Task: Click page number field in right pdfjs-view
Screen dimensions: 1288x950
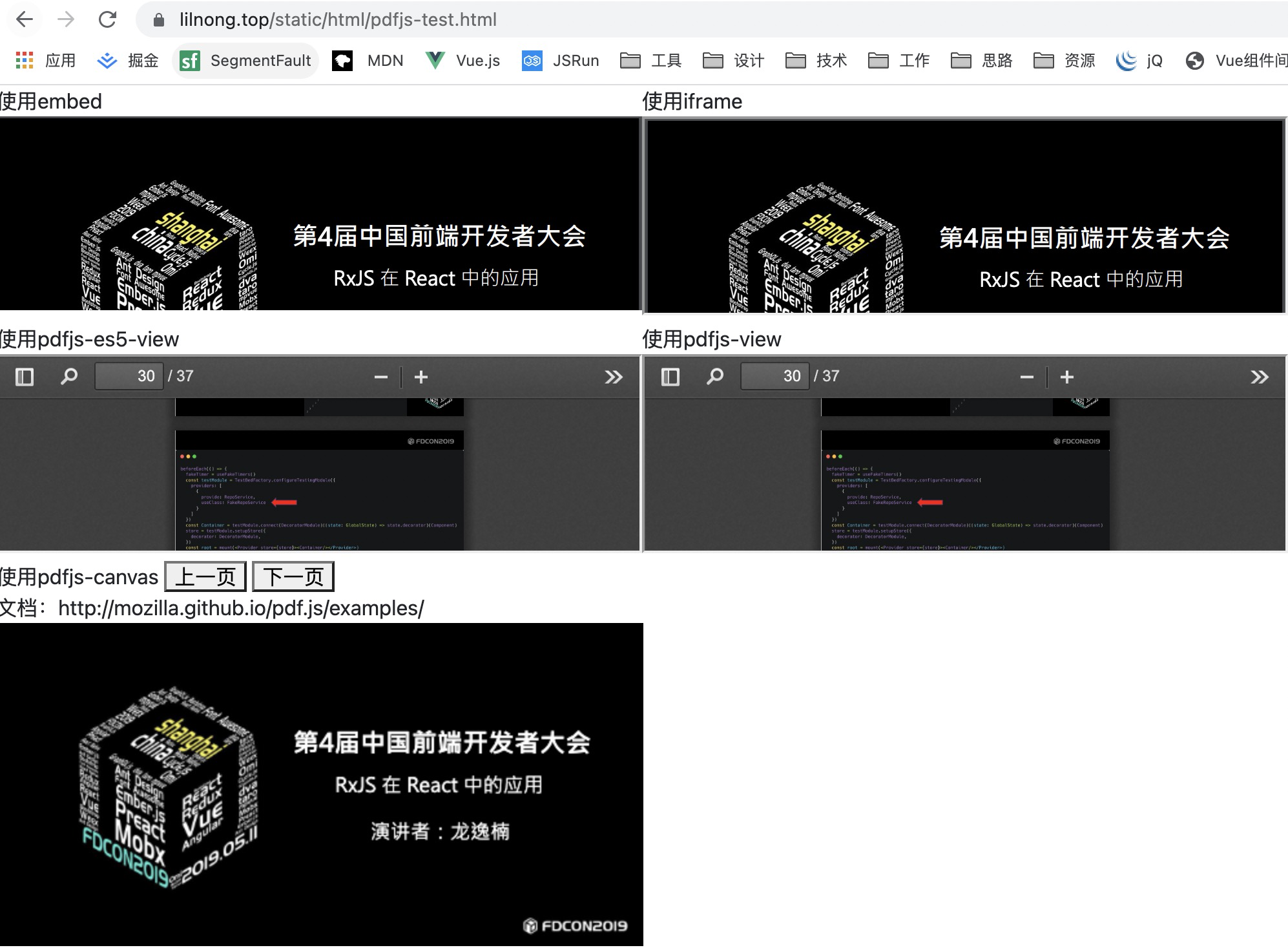Action: point(775,376)
